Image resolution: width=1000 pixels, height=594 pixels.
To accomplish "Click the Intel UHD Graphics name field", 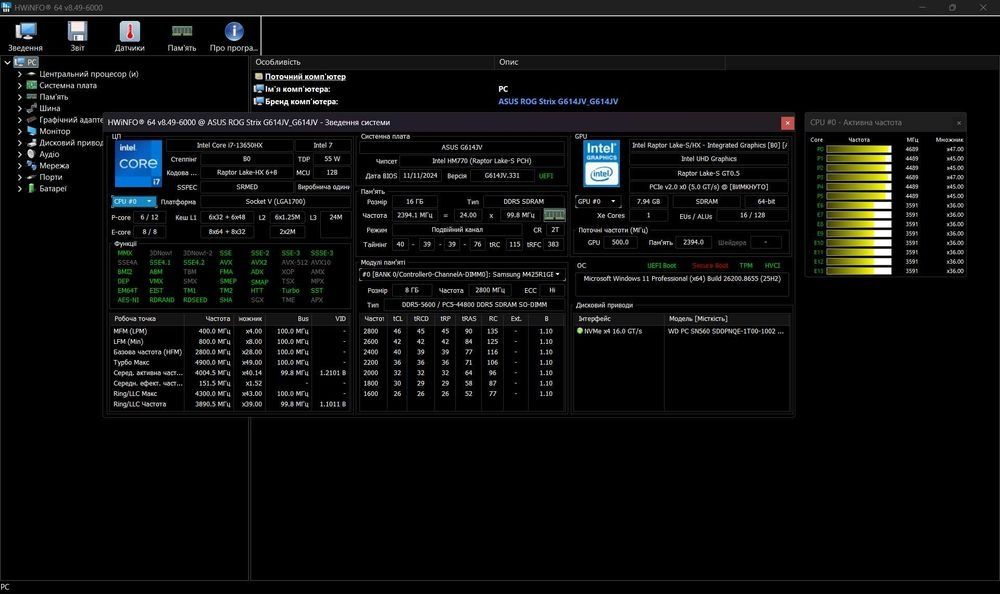I will click(x=709, y=159).
